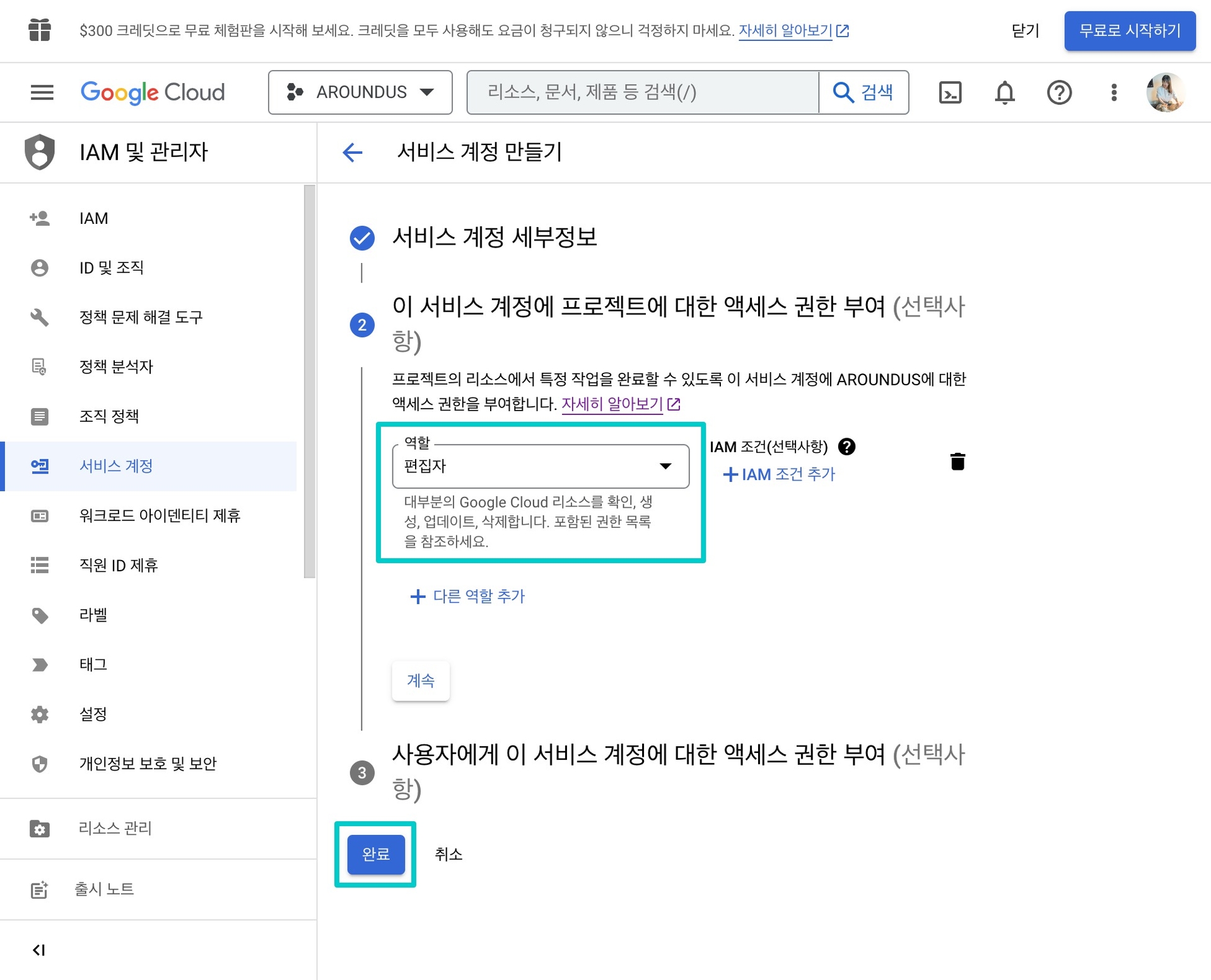Screen dimensions: 1211x980
Task: Click the back arrow next to 서비스 계정 만들기
Action: (x=353, y=152)
